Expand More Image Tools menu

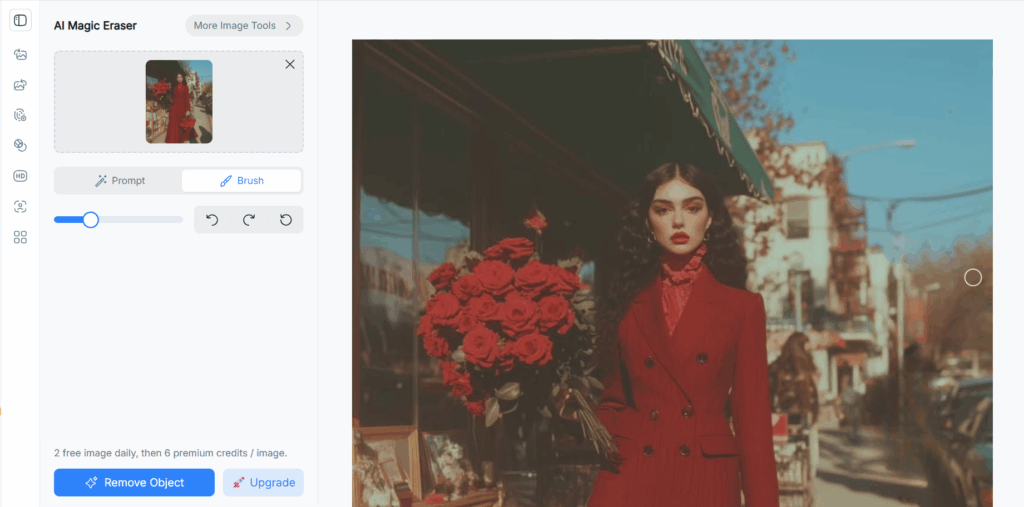[243, 26]
